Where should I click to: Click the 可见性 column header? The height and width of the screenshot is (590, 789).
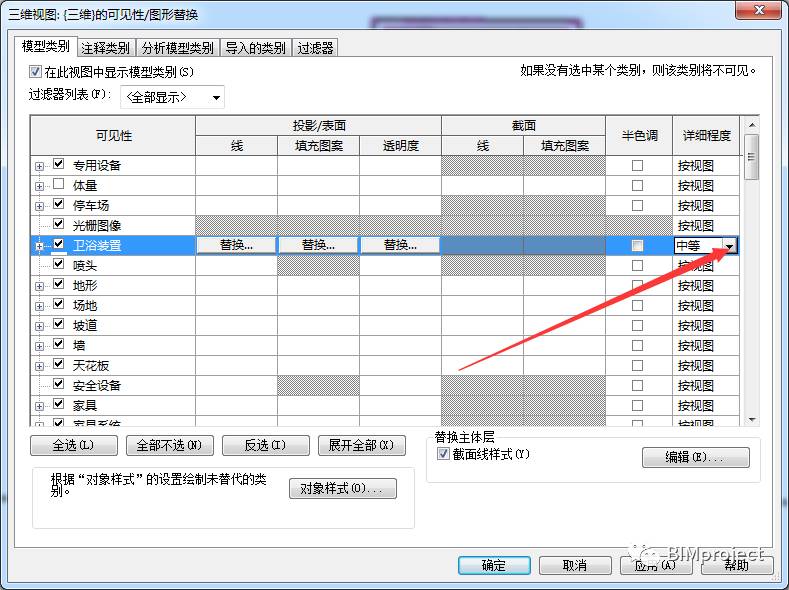113,135
